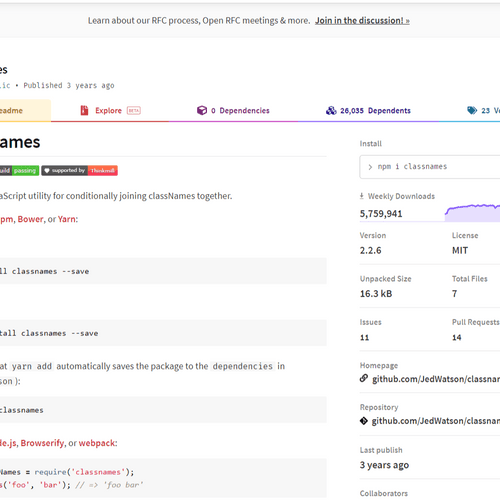Screen dimensions: 500x500
Task: Select the unpacked size 16.3 kB
Action: [x=376, y=294]
